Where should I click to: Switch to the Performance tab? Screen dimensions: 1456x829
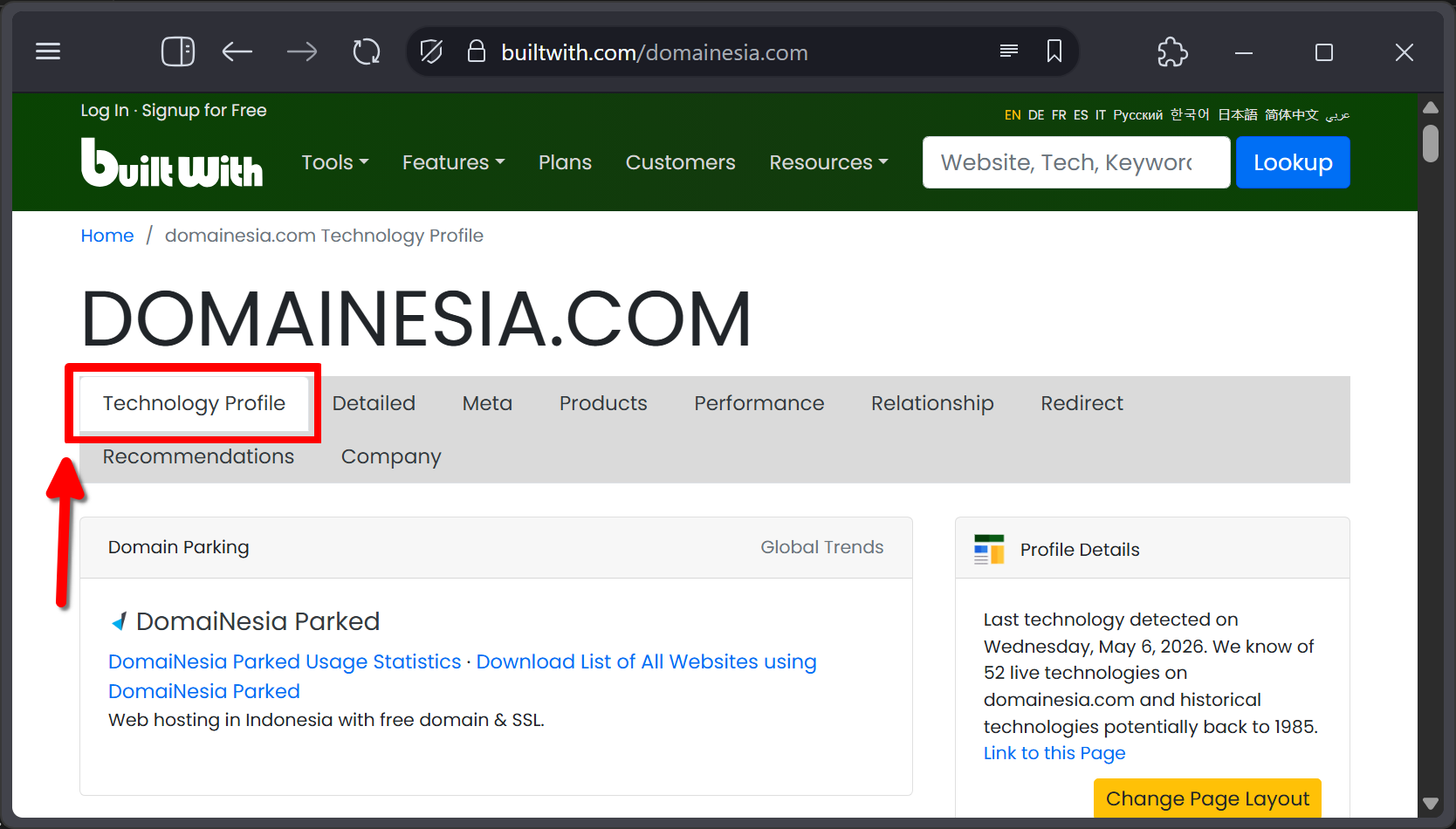(759, 403)
